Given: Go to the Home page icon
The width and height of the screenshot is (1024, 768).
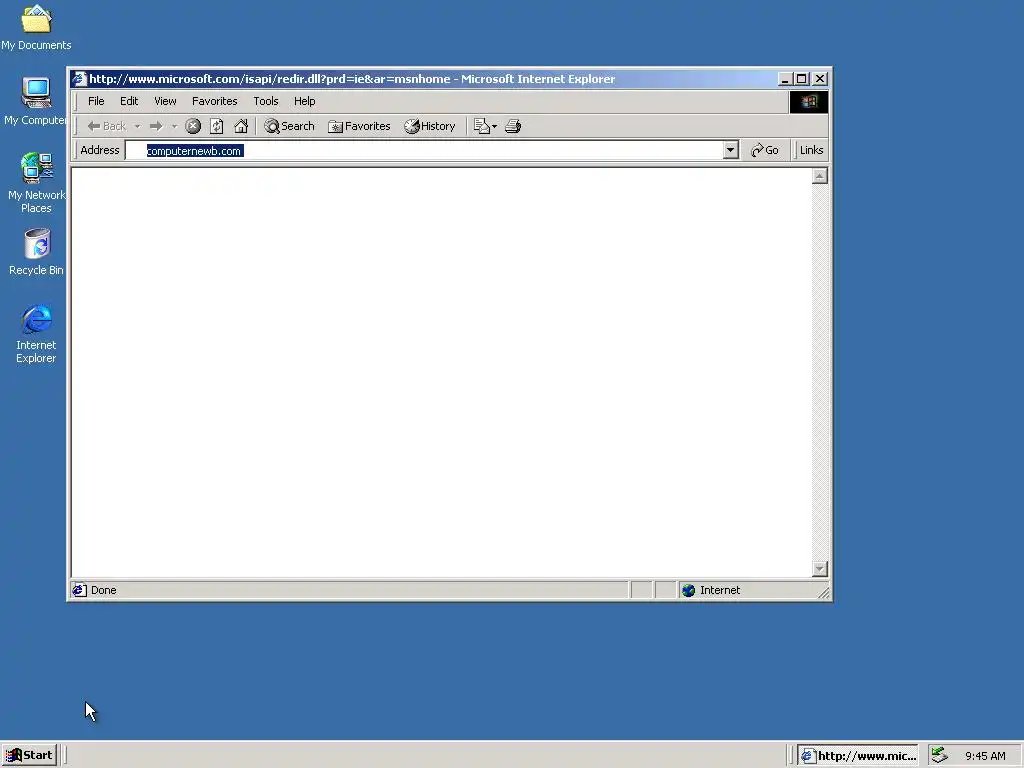Looking at the screenshot, I should [x=241, y=126].
